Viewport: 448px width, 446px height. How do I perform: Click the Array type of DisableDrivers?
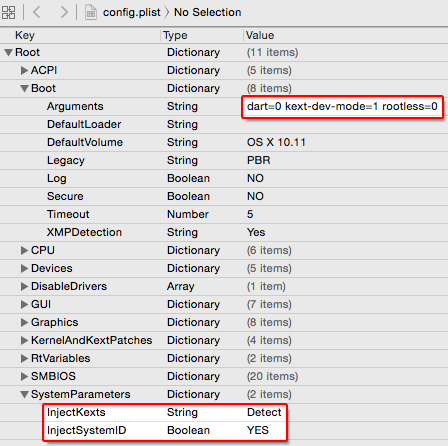(x=181, y=287)
